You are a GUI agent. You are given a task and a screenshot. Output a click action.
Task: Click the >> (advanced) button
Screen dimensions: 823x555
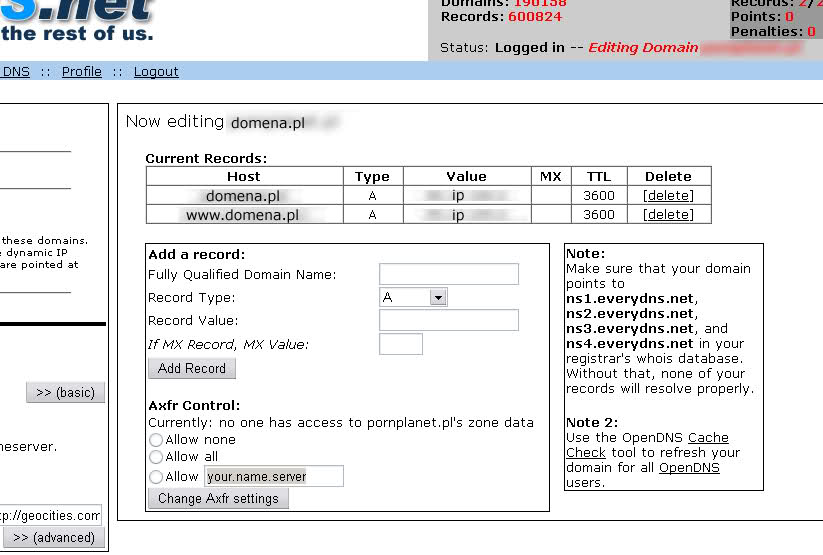[54, 538]
